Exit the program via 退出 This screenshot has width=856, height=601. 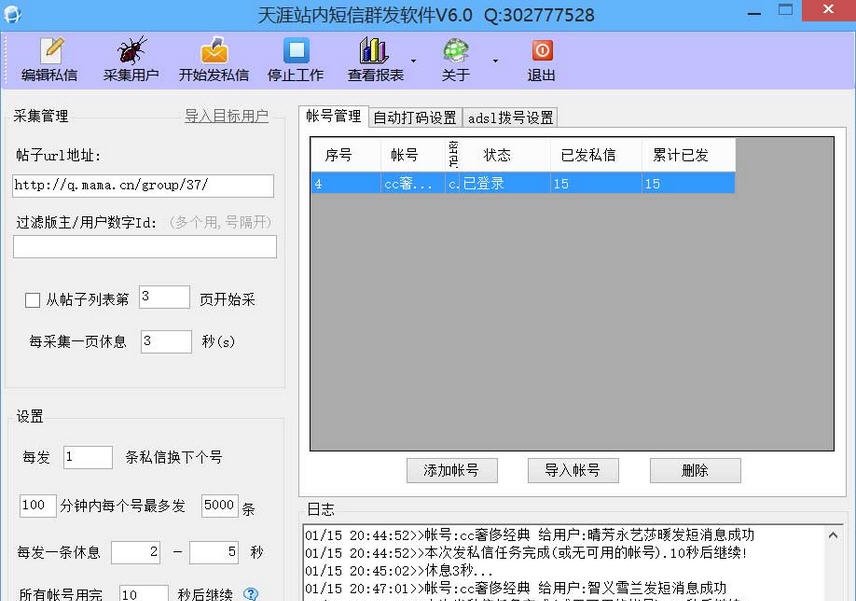(542, 60)
